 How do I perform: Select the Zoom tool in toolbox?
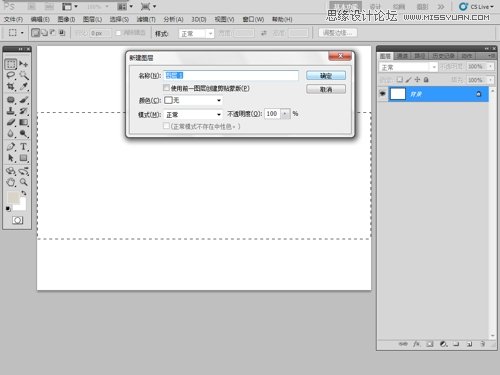(x=23, y=182)
